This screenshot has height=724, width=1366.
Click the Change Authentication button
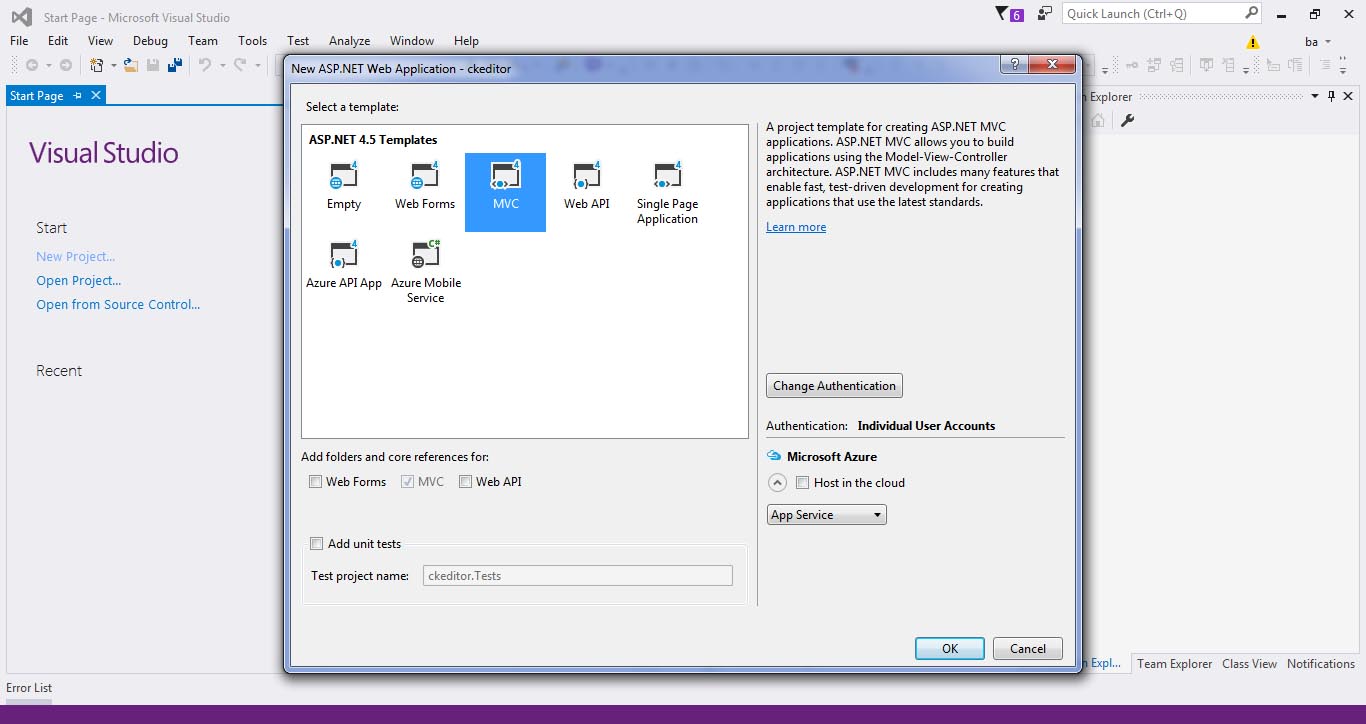pyautogui.click(x=834, y=386)
